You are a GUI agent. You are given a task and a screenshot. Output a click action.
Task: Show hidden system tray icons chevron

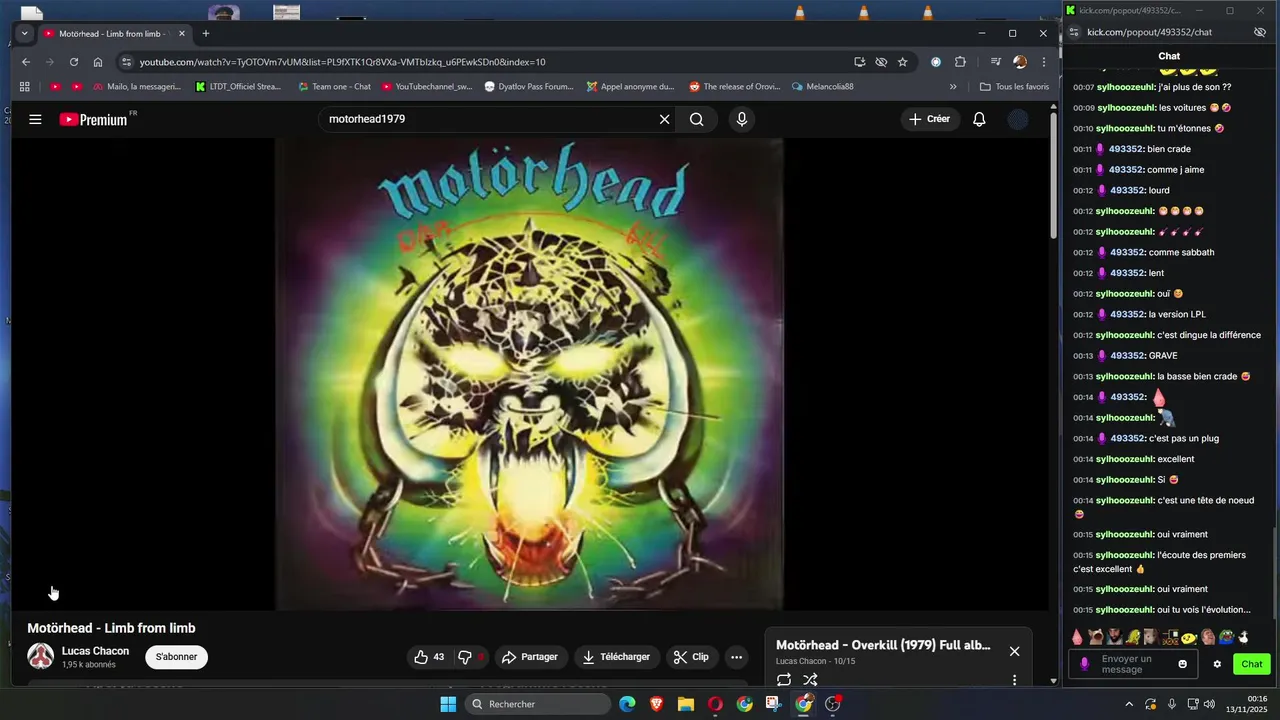click(1130, 704)
